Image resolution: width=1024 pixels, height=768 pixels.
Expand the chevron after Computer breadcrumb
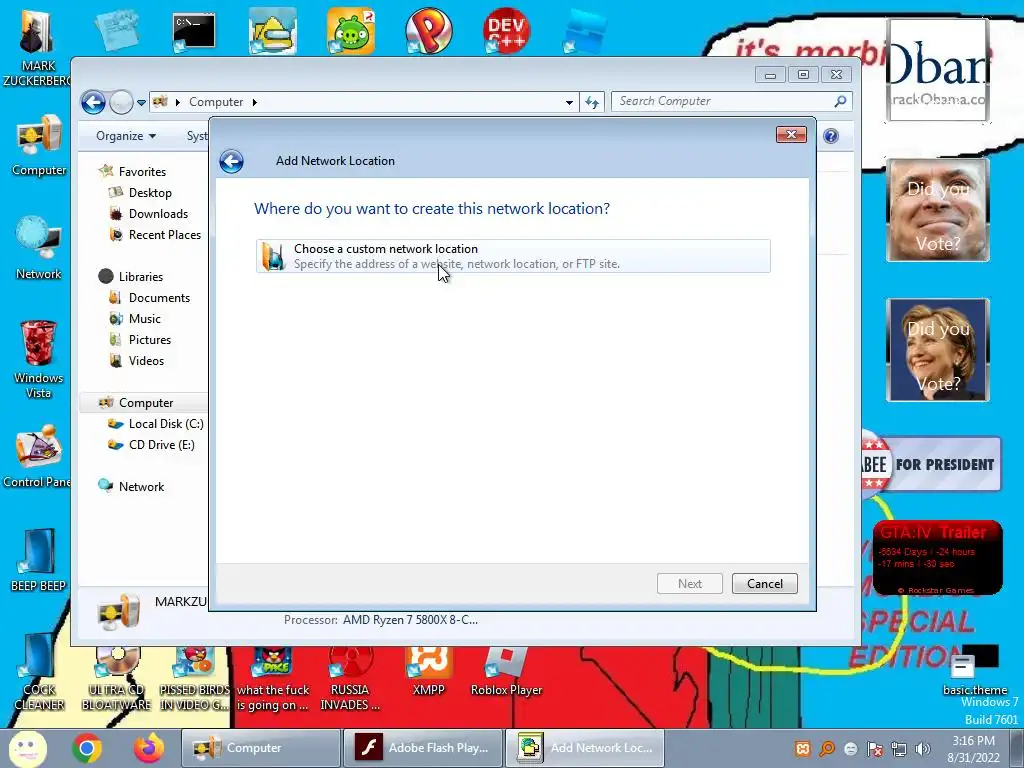coord(254,102)
